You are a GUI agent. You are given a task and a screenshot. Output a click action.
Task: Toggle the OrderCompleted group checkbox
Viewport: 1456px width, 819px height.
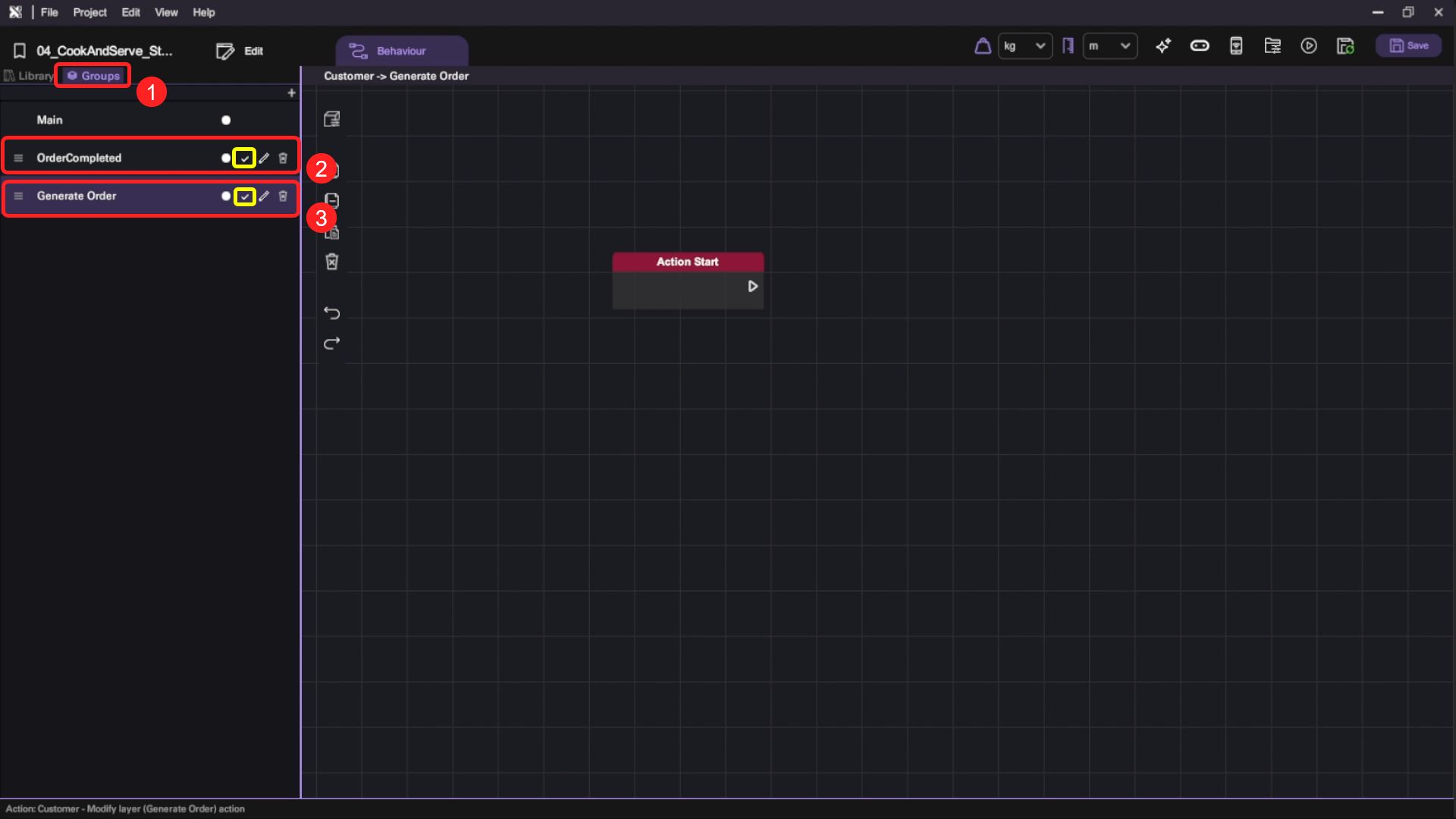(244, 158)
